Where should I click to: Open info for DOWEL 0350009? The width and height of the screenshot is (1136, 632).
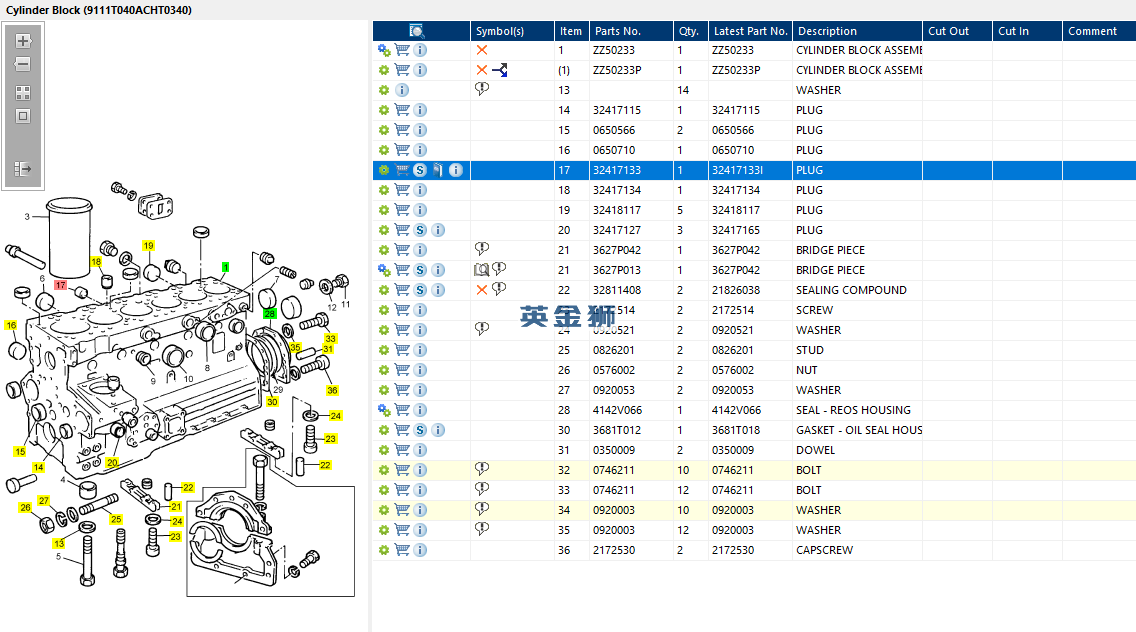[420, 450]
